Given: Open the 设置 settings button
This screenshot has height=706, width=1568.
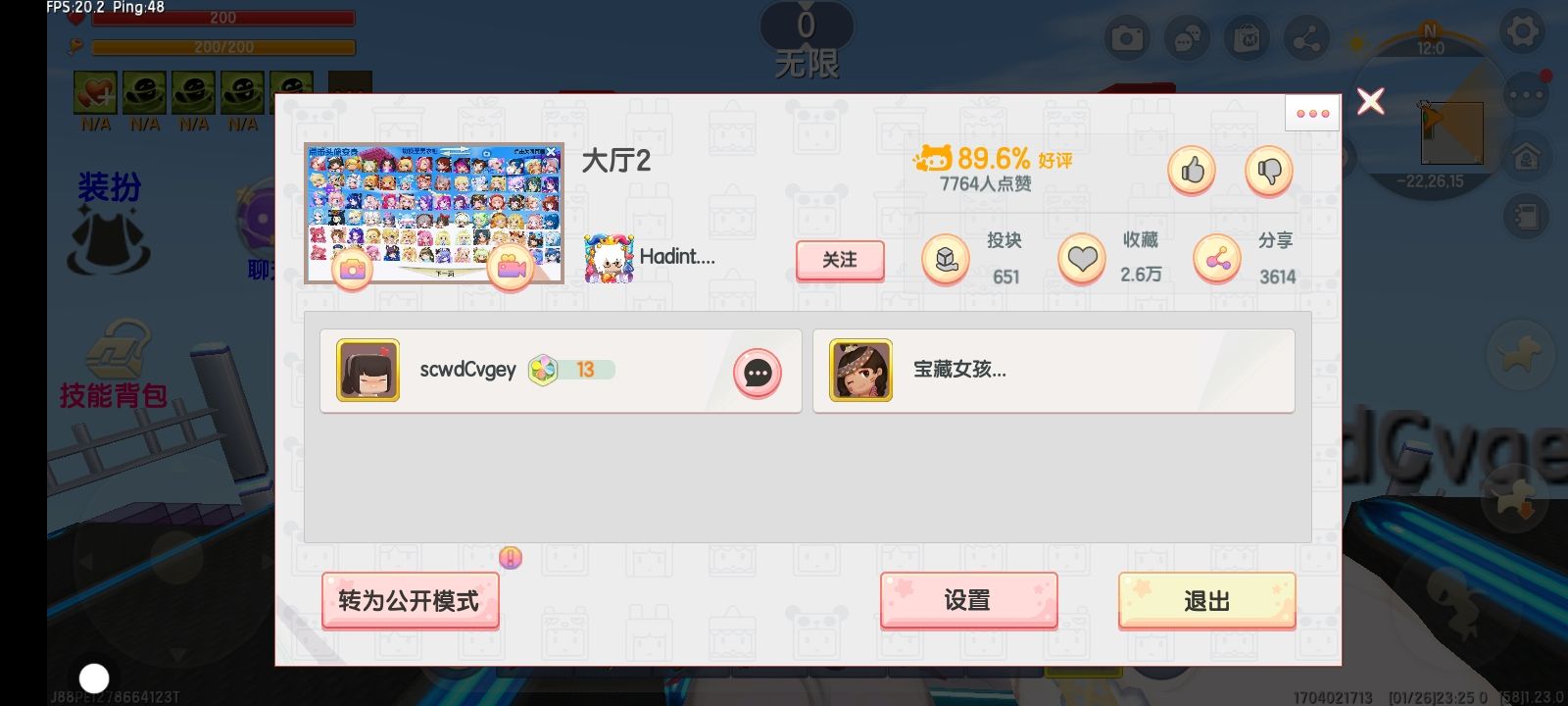Looking at the screenshot, I should point(968,600).
